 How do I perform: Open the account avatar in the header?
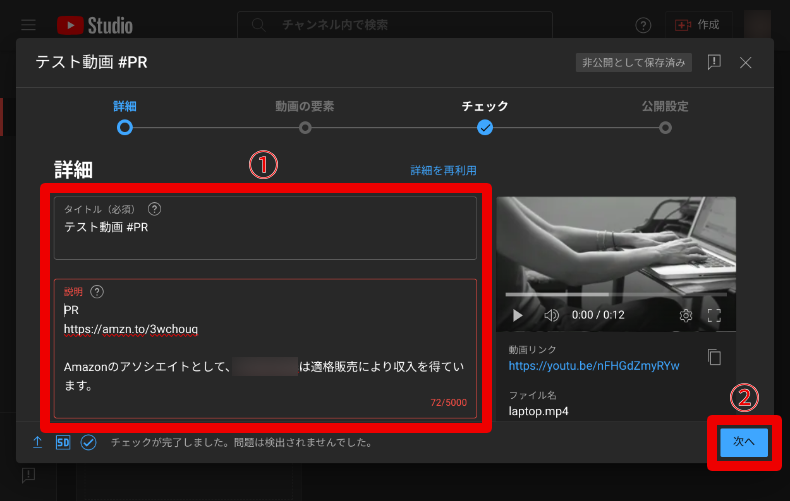[758, 25]
